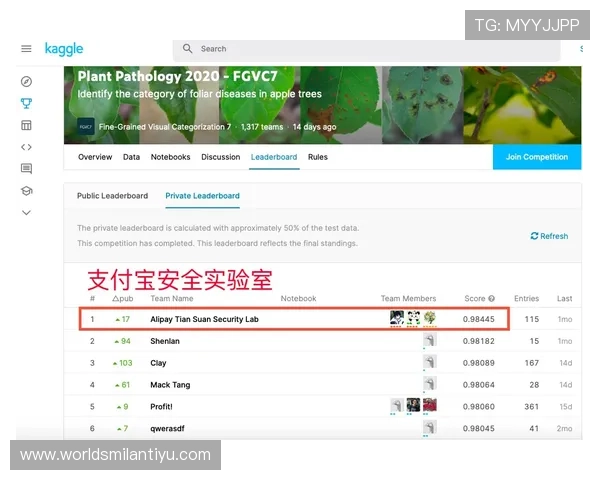The height and width of the screenshot is (480, 600).
Task: Open the trophy Competitions sidebar icon
Action: pos(26,103)
